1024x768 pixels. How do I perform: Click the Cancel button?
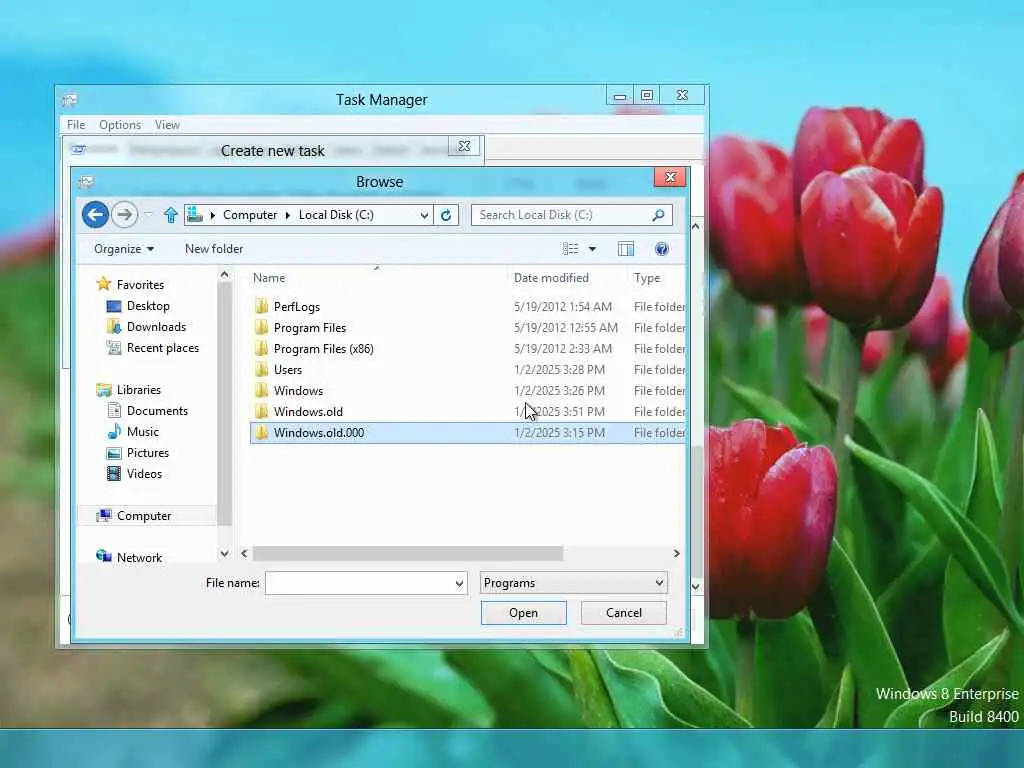(624, 613)
